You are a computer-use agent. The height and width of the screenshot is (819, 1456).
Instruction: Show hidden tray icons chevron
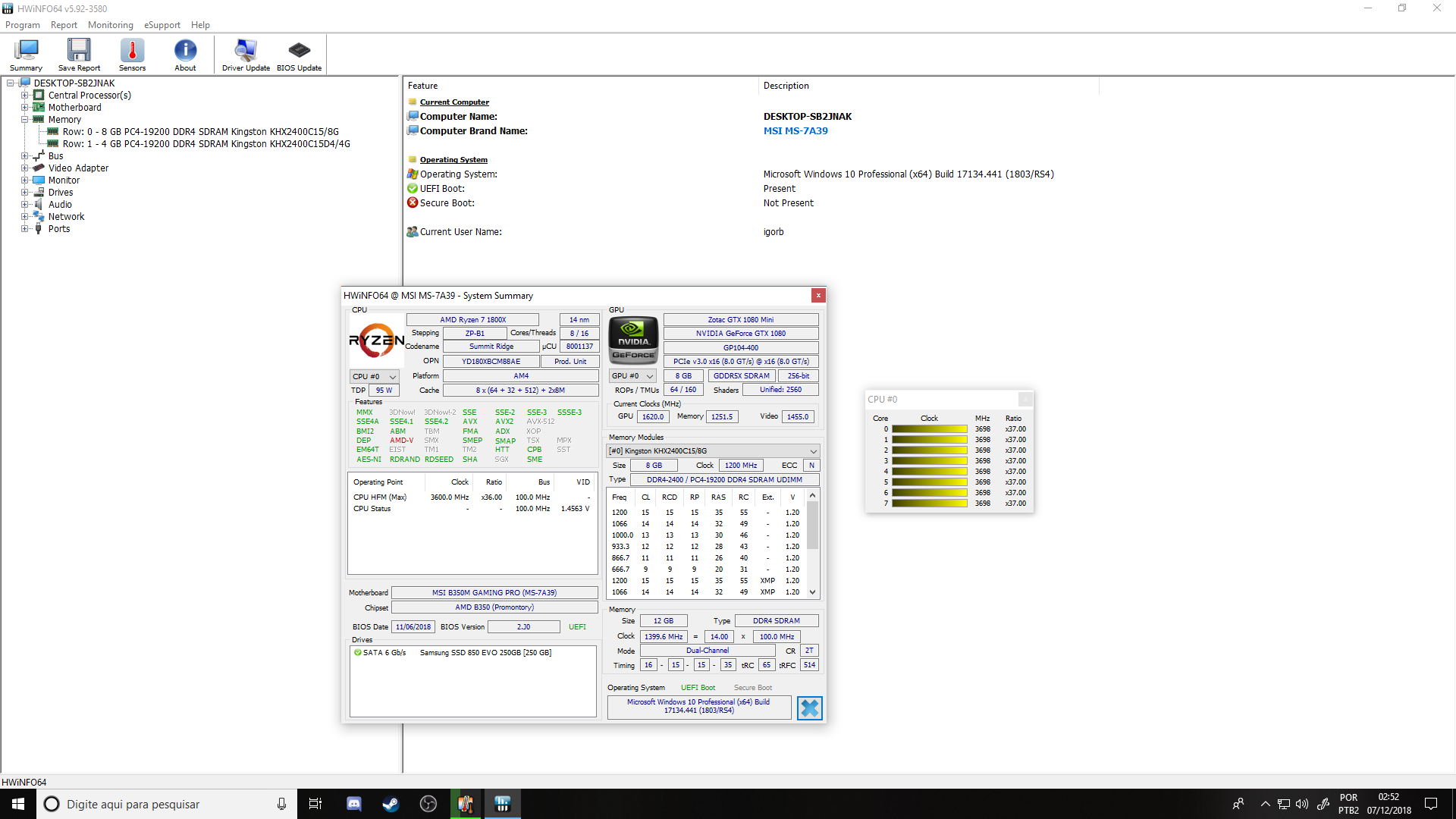pyautogui.click(x=1265, y=804)
